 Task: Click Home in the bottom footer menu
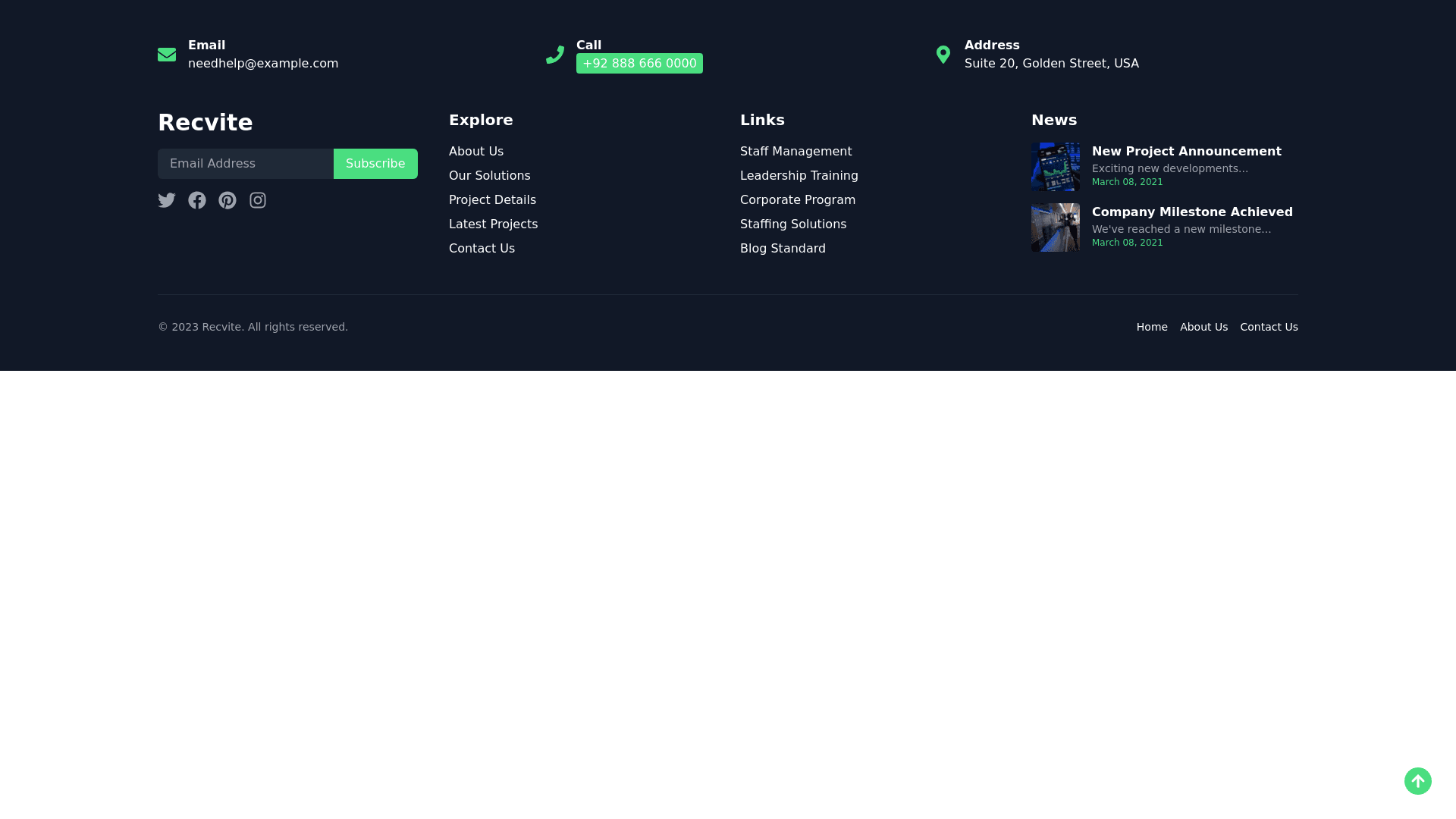[1151, 327]
